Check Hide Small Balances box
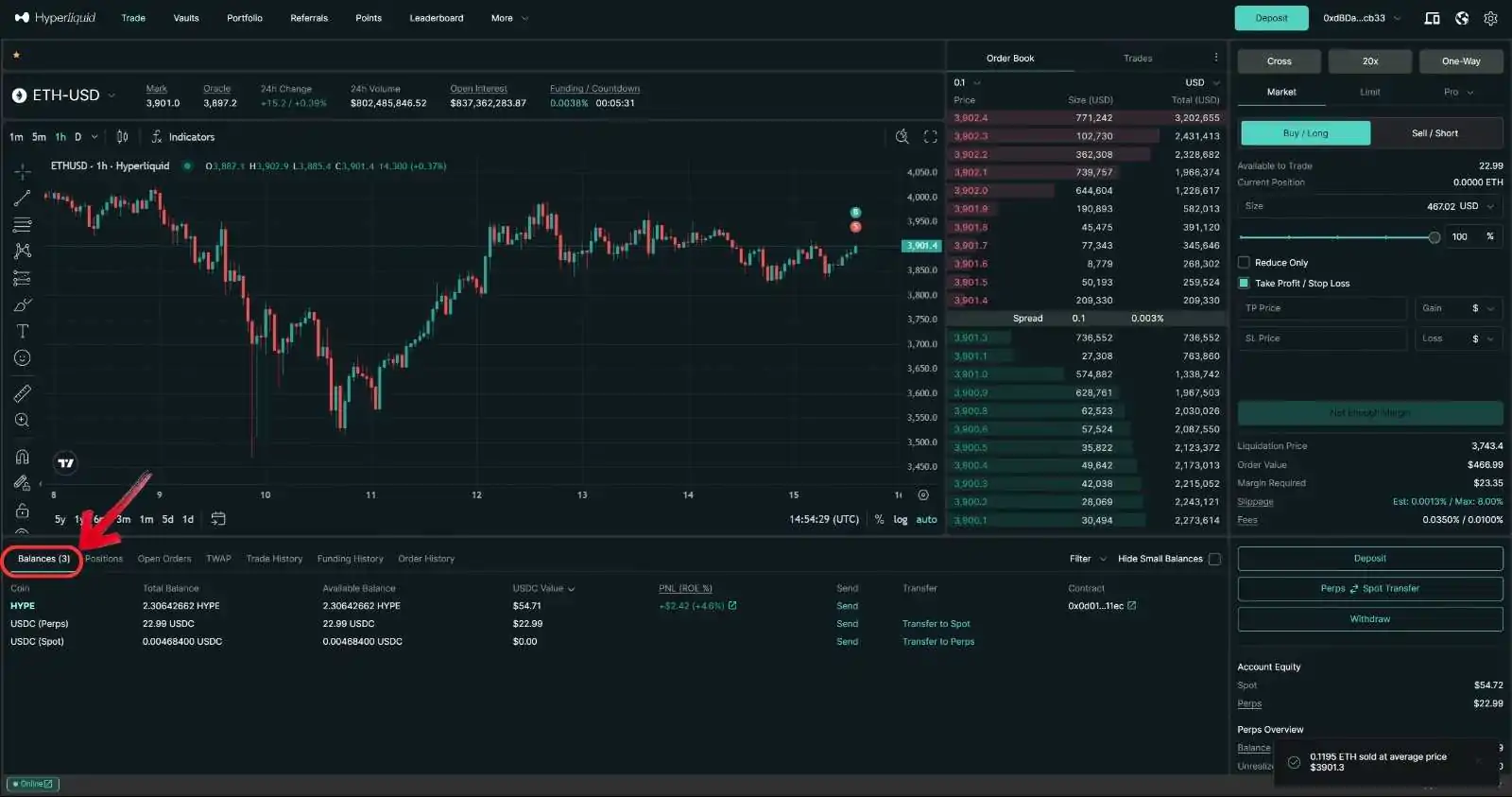The width and height of the screenshot is (1512, 797). point(1215,559)
